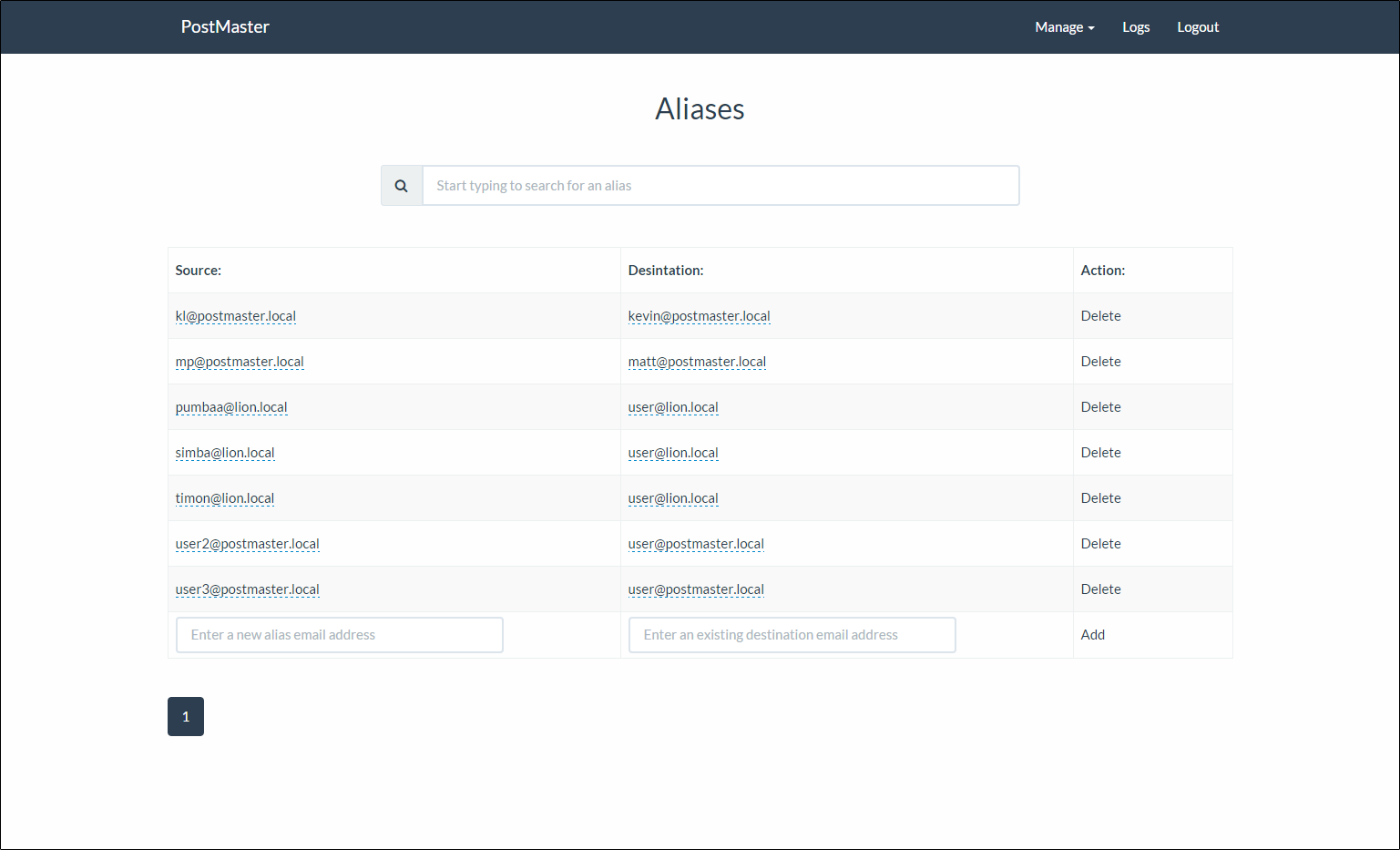This screenshot has width=1400, height=850.
Task: Click the new alias email address field
Action: (x=339, y=635)
